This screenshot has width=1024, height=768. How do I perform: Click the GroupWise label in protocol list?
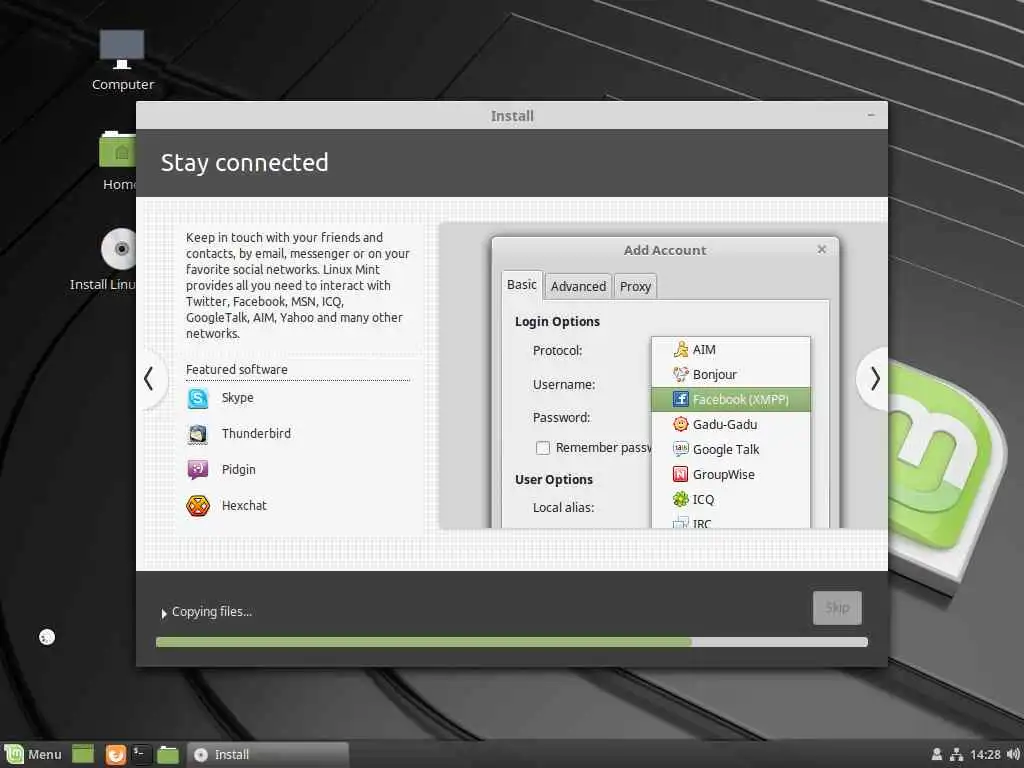pos(724,474)
